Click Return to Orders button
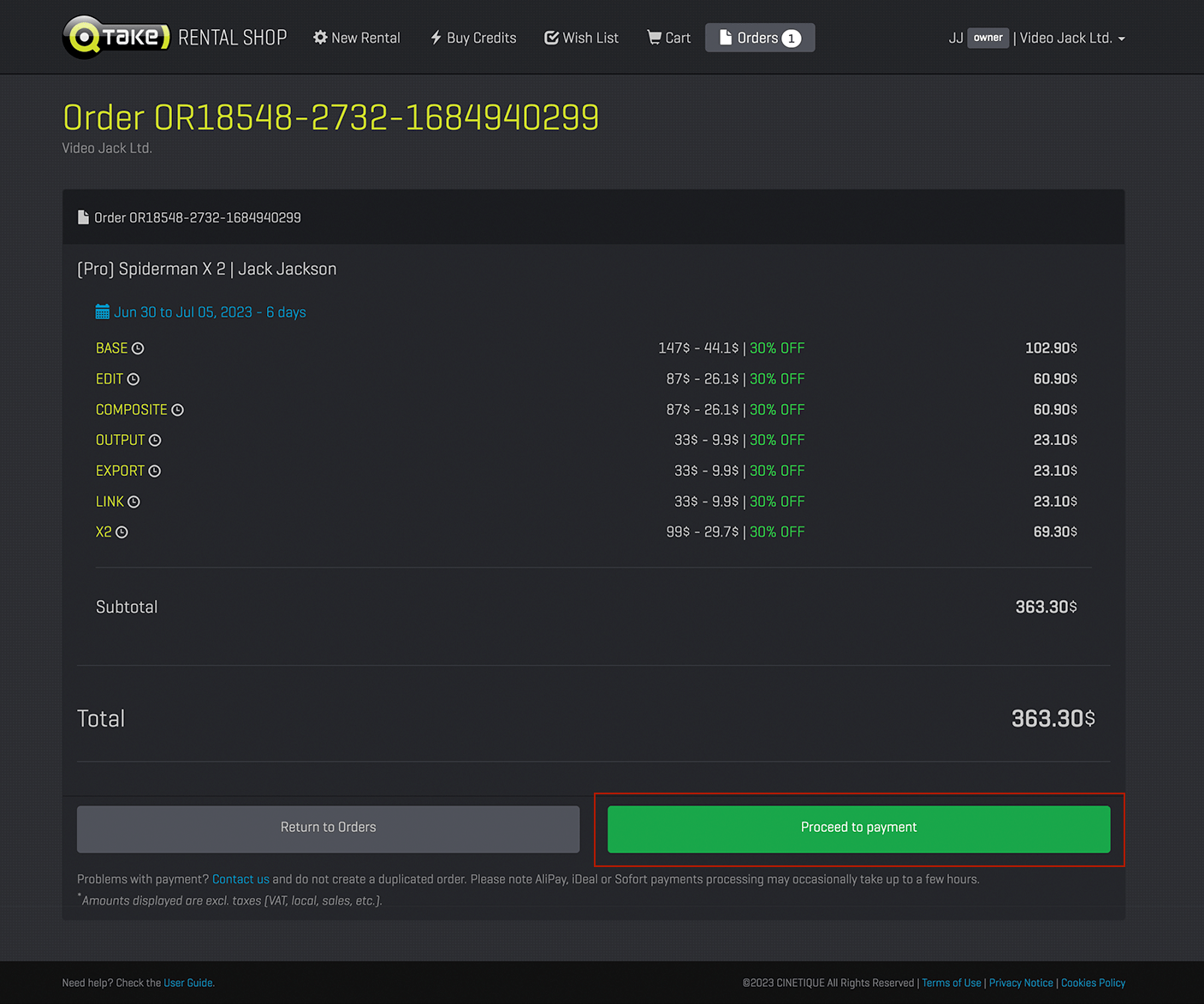Screen dimensions: 1204x1004 329,829
